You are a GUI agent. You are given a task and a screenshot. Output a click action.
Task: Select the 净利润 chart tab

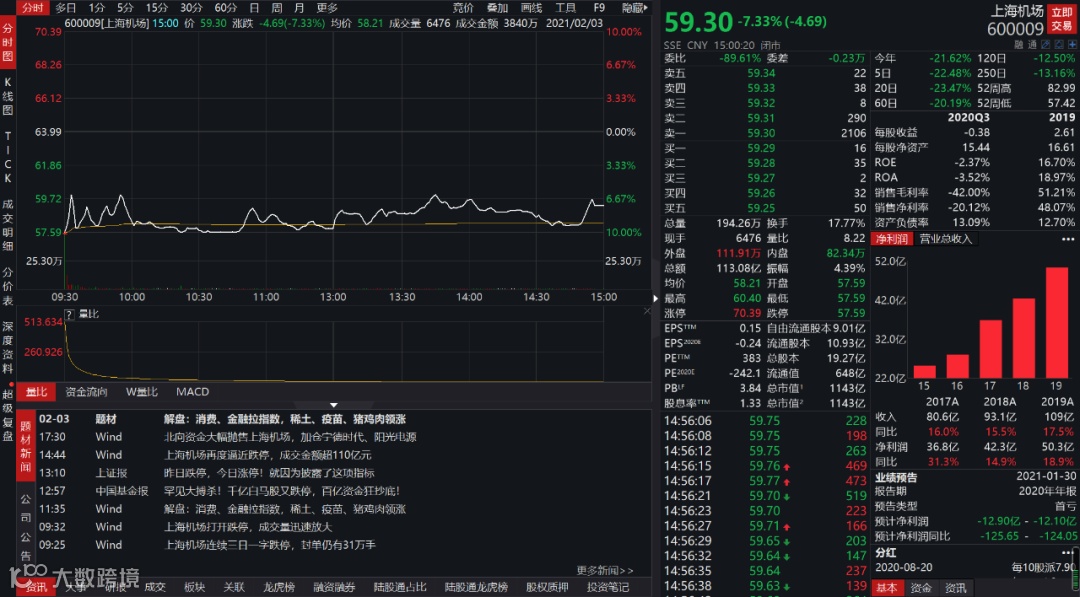pos(891,239)
